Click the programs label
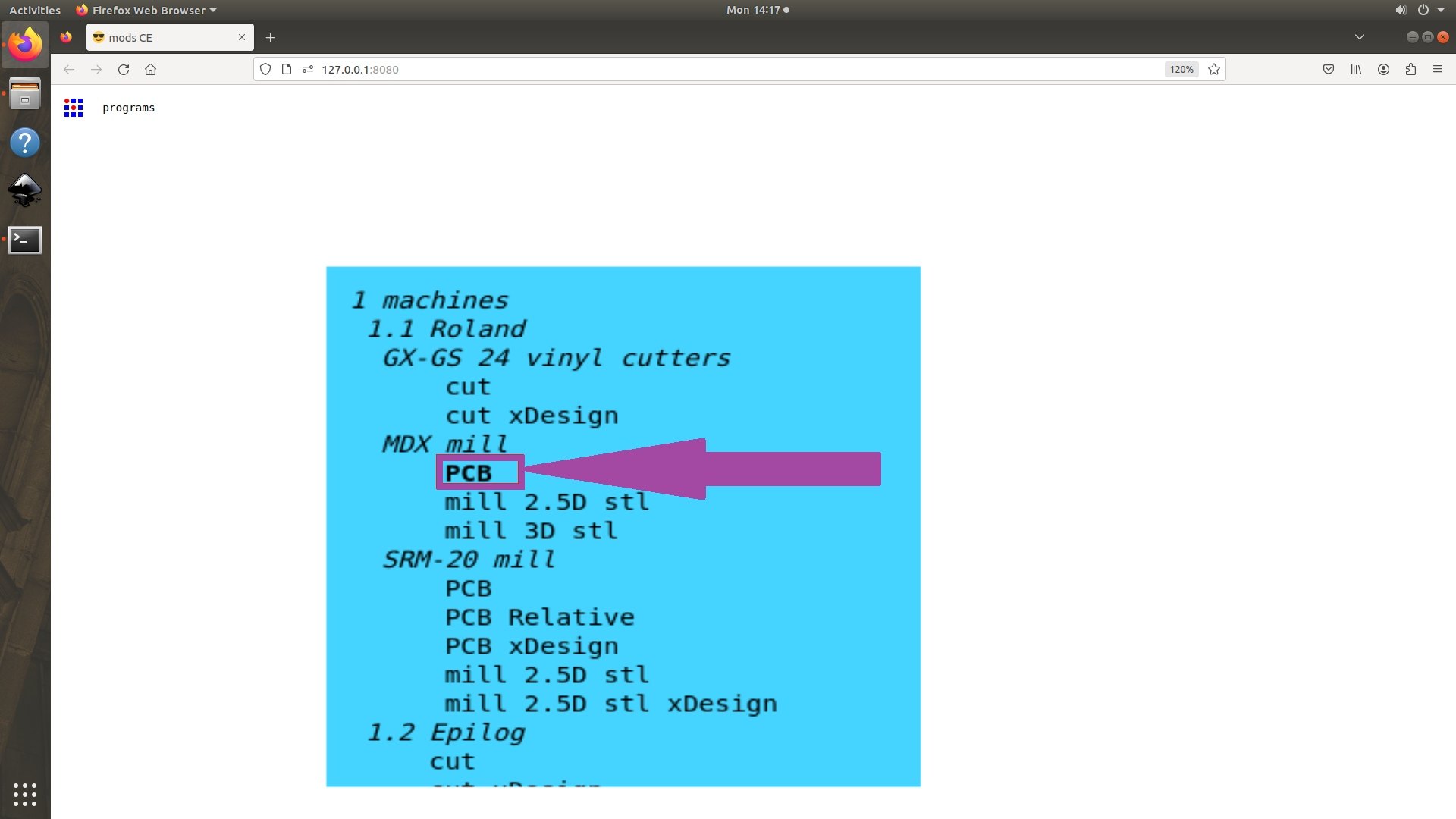This screenshot has width=1456, height=819. 128,108
